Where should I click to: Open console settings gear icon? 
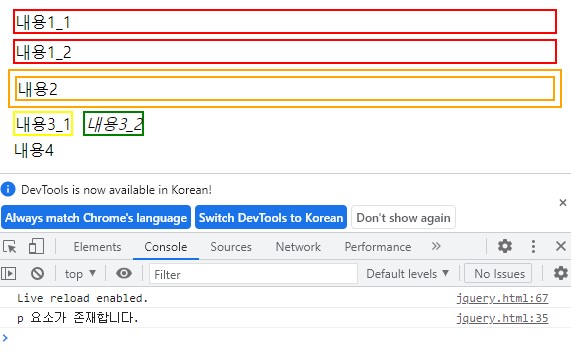(560, 273)
